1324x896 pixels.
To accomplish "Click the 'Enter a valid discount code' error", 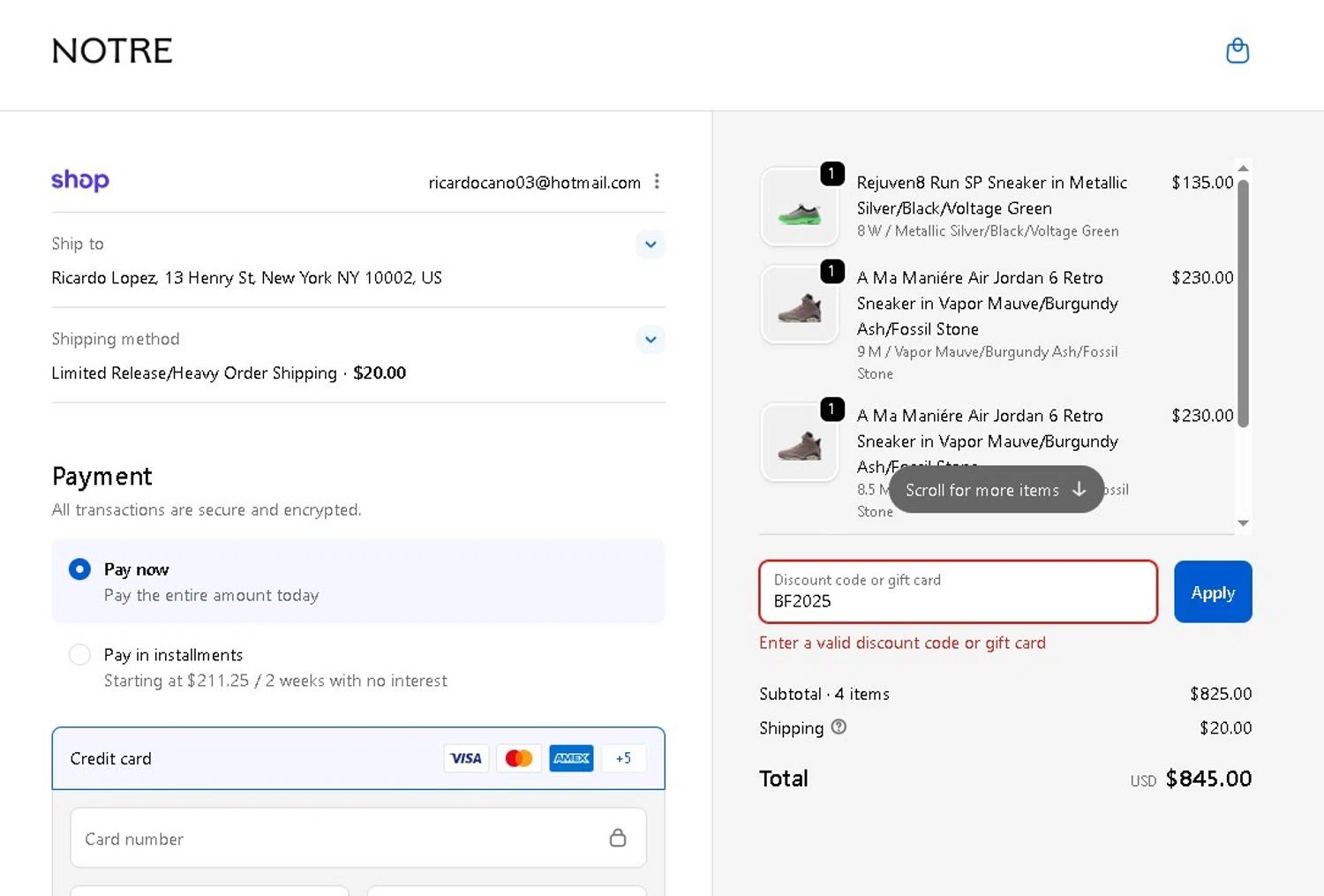I will pyautogui.click(x=902, y=643).
